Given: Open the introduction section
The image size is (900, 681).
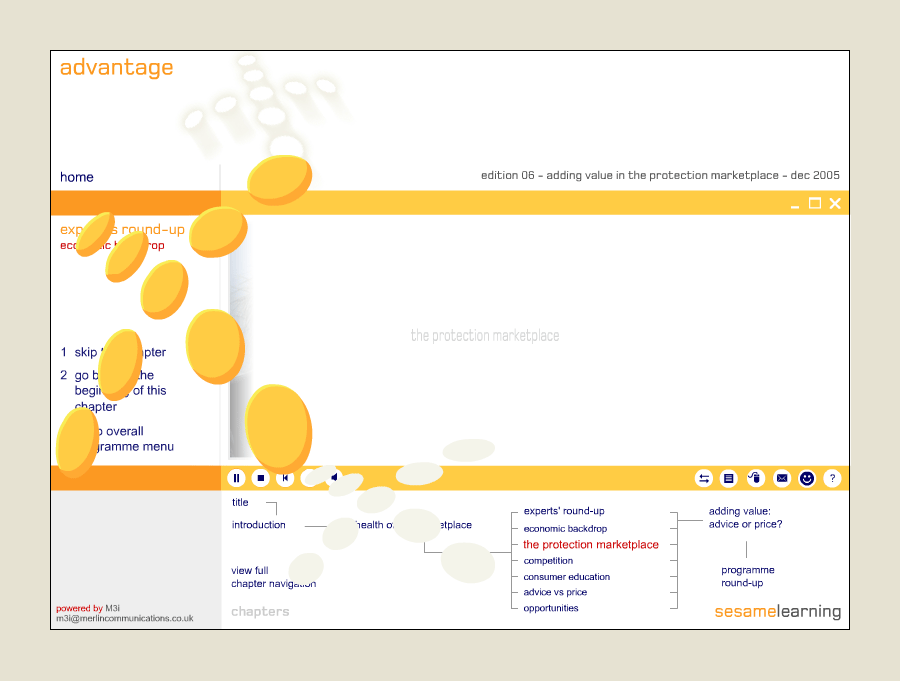Looking at the screenshot, I should point(258,525).
